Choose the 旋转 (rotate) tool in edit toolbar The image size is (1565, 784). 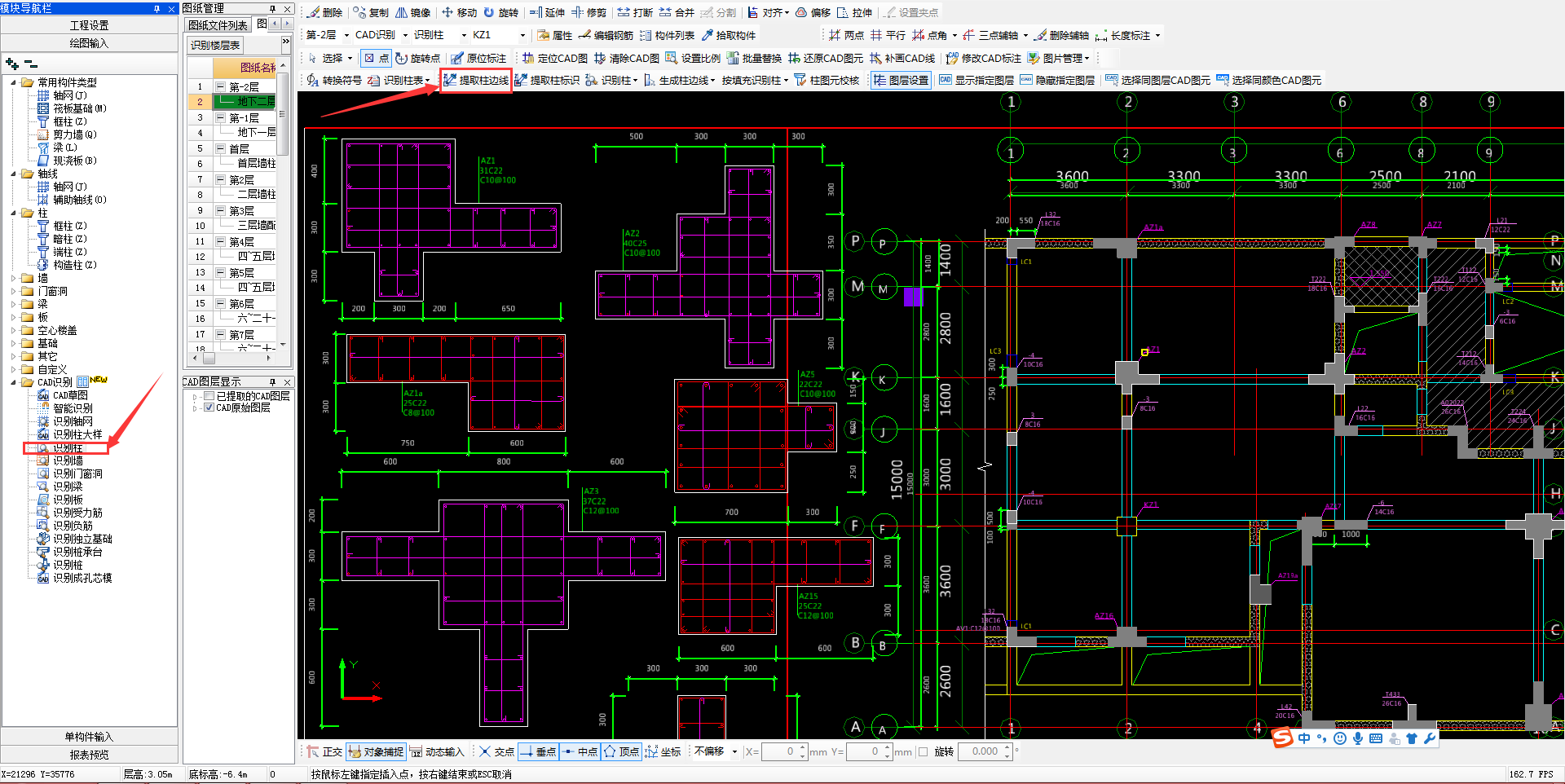click(501, 12)
